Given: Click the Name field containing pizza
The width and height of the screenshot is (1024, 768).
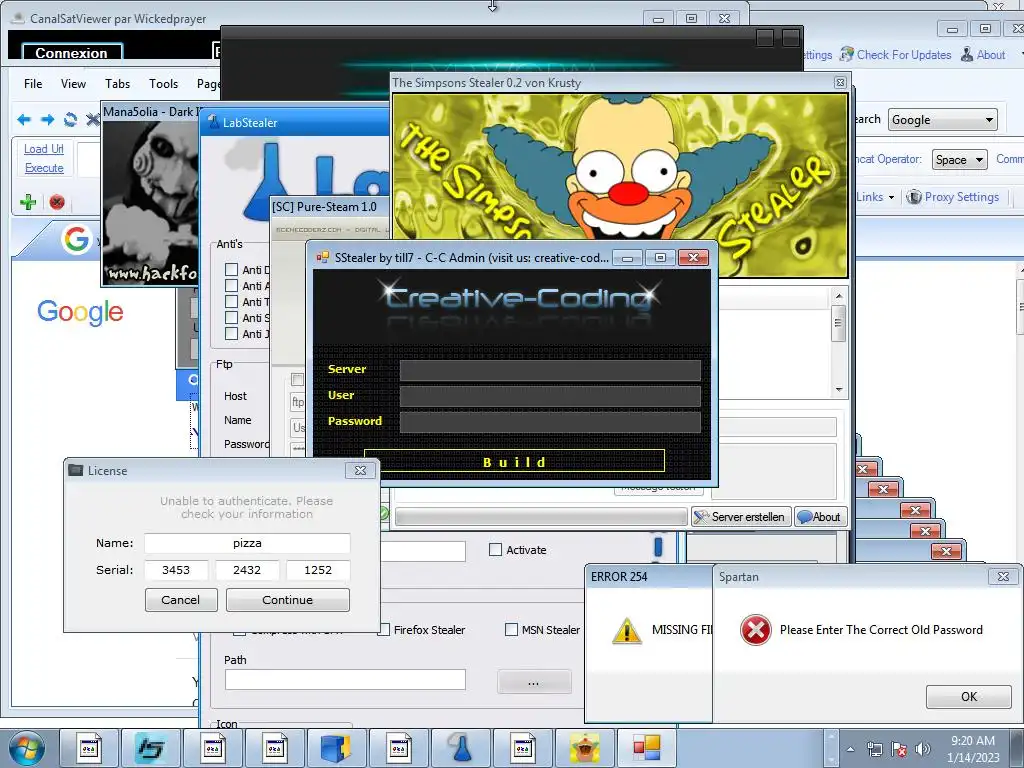Looking at the screenshot, I should coord(247,543).
